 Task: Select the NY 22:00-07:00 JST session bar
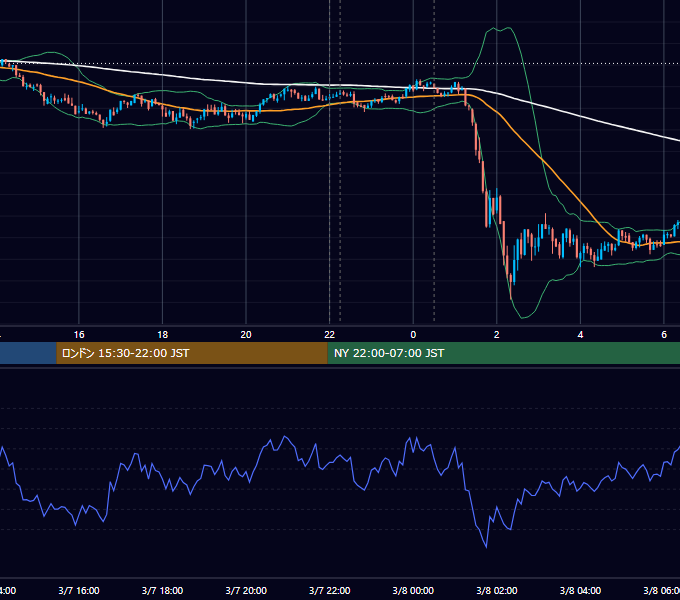pos(503,353)
